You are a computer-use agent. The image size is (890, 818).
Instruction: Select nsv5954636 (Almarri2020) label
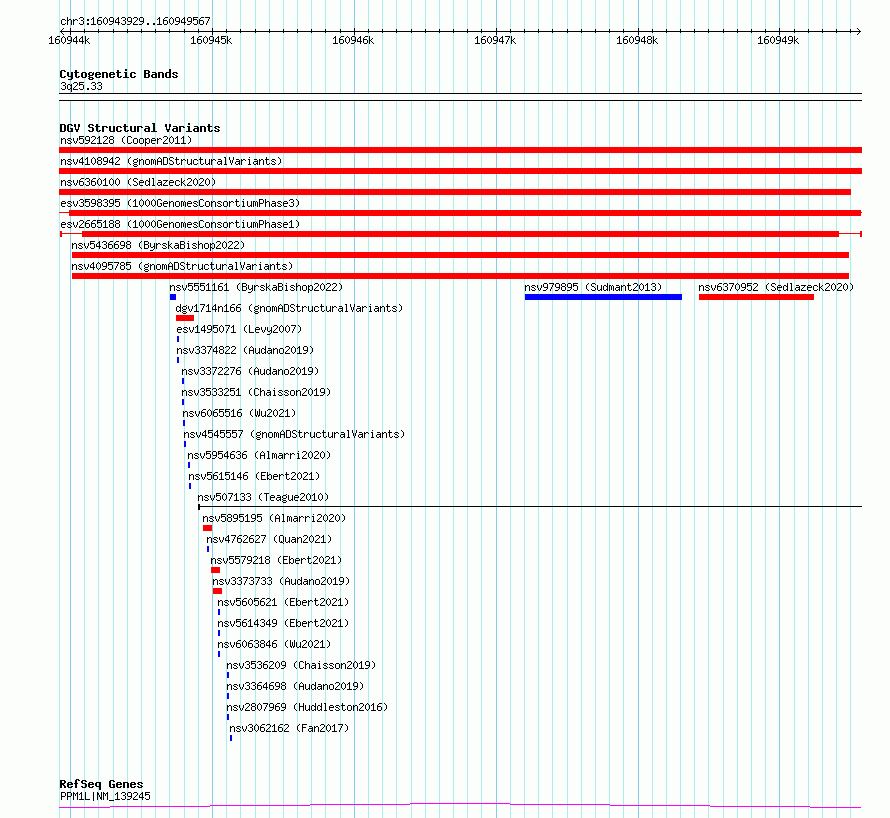(259, 455)
